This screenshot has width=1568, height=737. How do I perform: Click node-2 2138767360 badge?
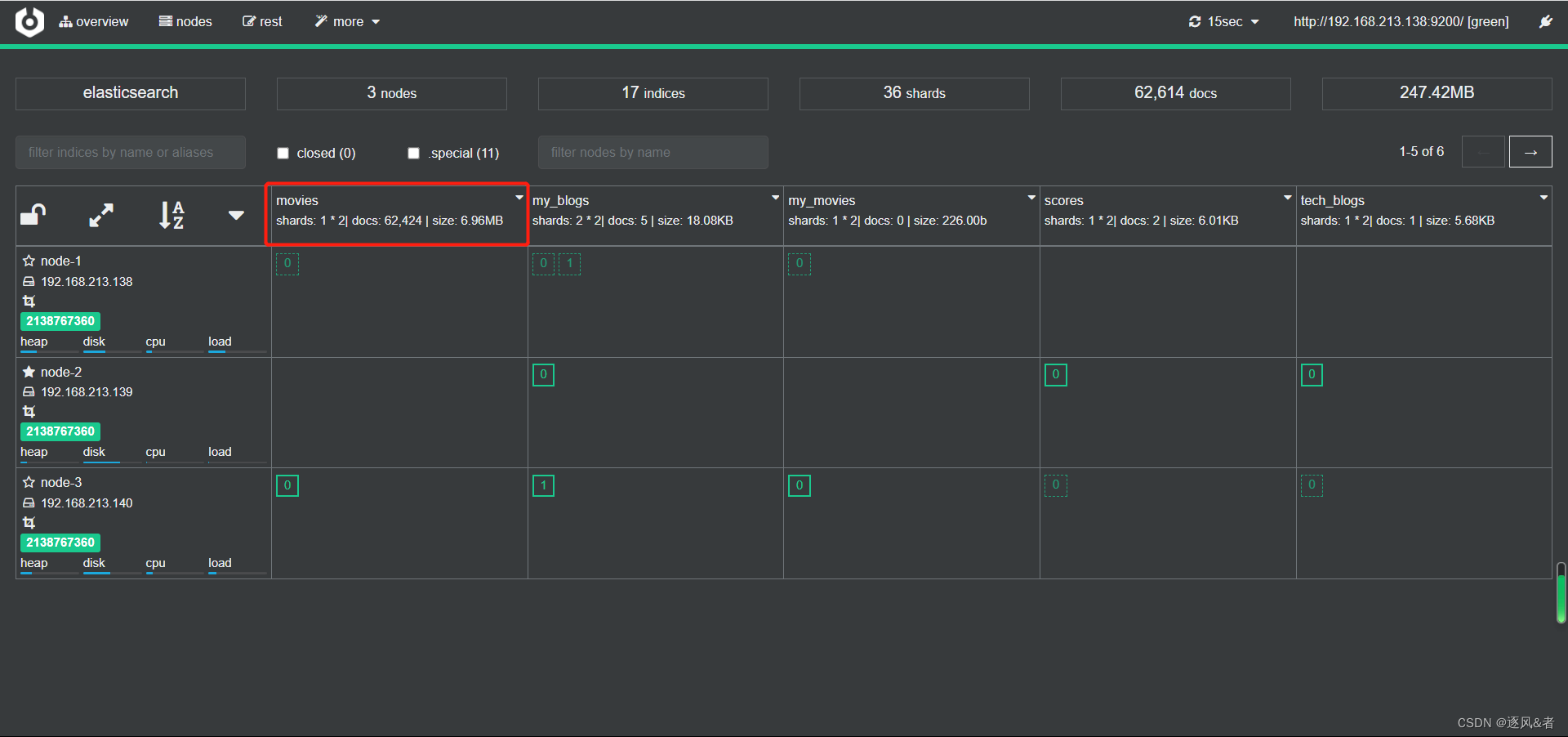(x=60, y=431)
